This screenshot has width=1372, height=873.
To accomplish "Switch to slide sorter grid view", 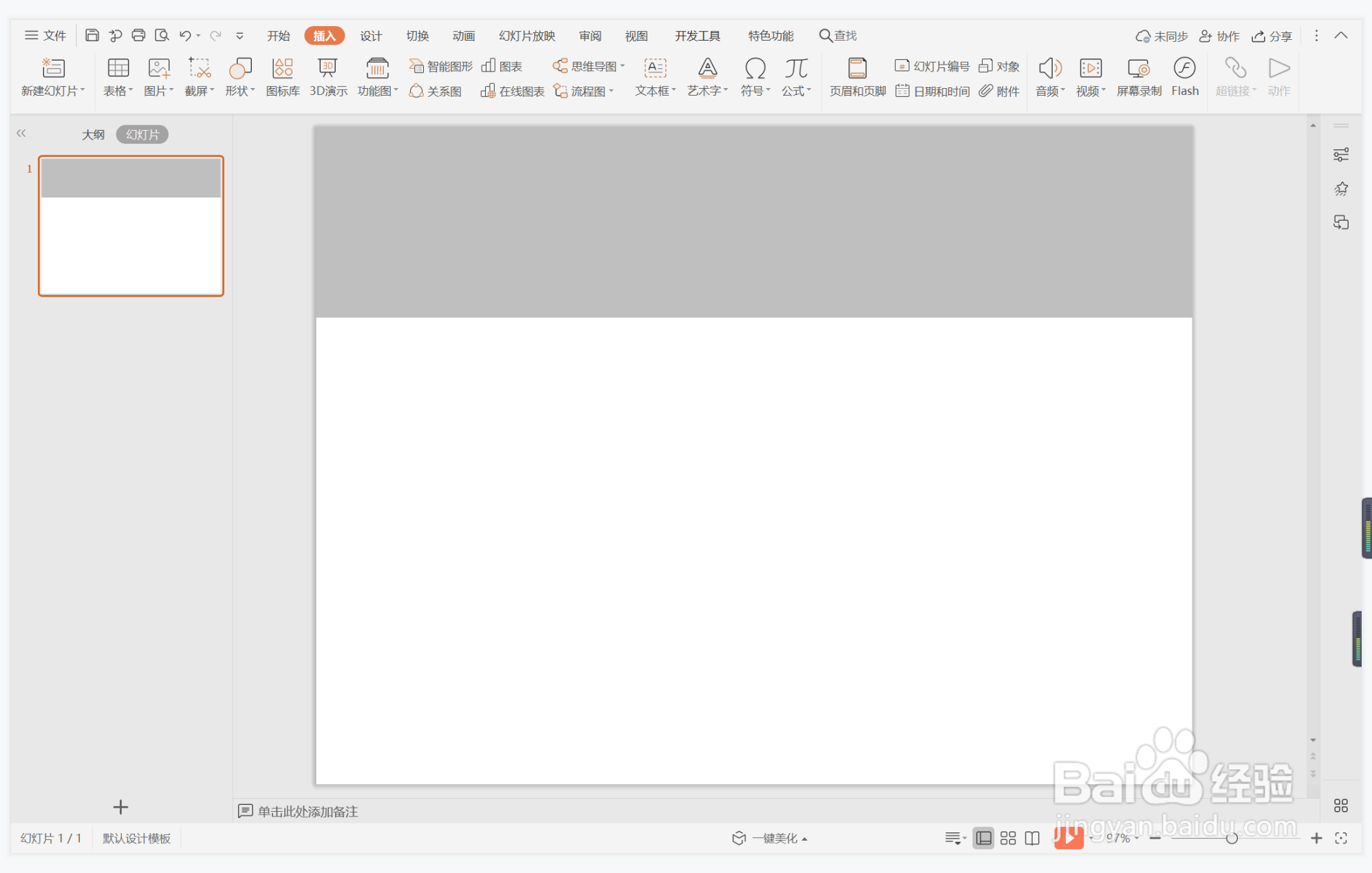I will pyautogui.click(x=1008, y=838).
